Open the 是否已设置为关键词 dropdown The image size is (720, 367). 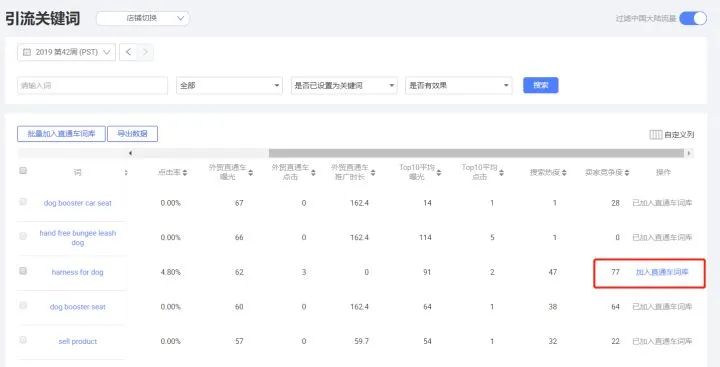click(x=344, y=85)
